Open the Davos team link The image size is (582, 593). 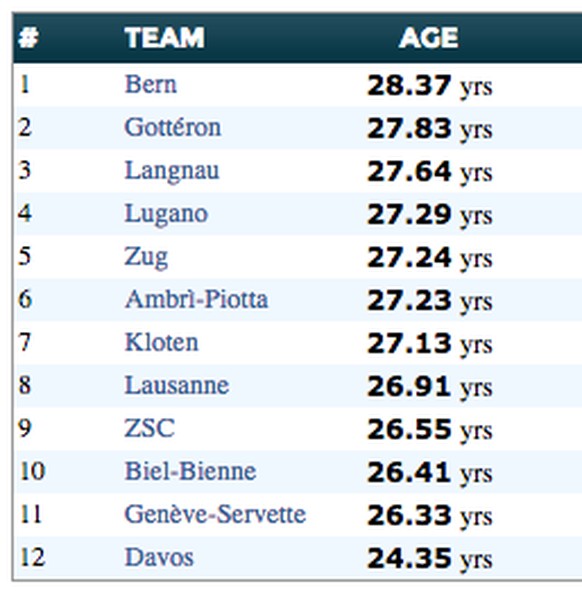(x=159, y=557)
